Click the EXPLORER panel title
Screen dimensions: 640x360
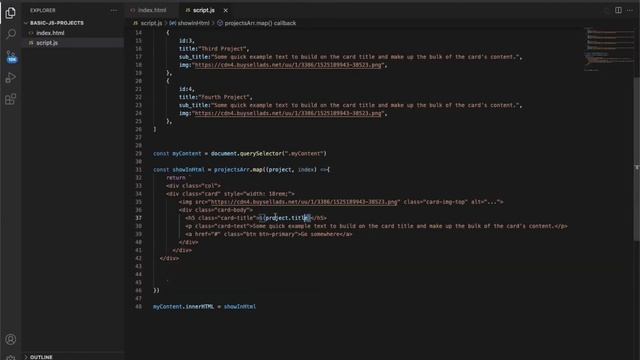tap(42, 10)
